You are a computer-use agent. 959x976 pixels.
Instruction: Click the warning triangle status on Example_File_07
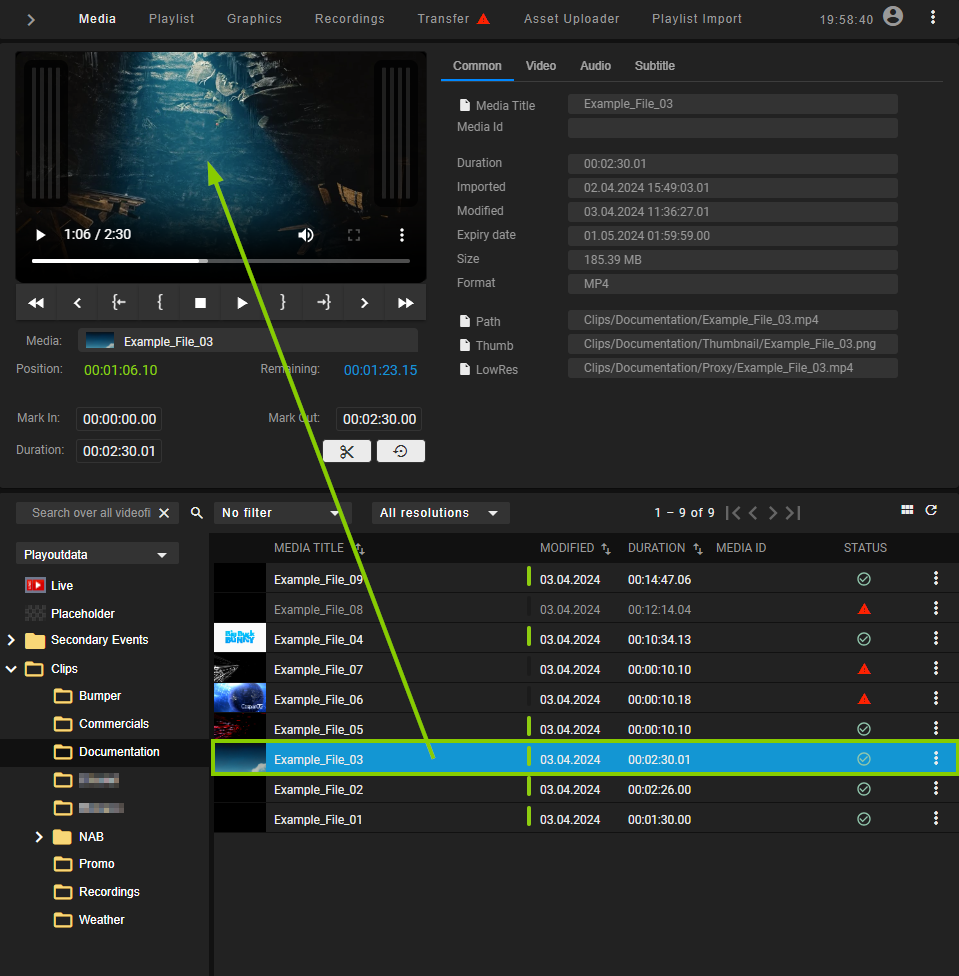tap(863, 668)
